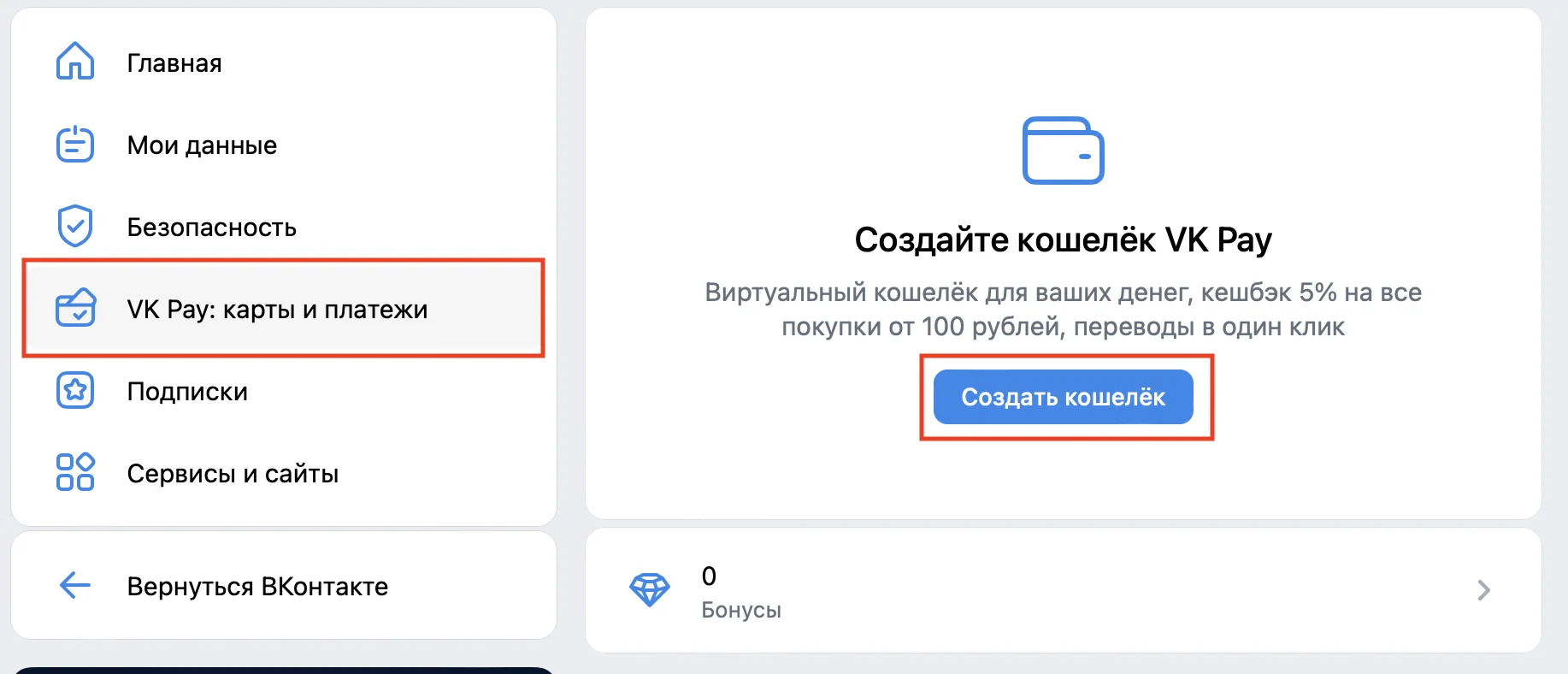
Task: Click the back arrow icon for ВКонтакте
Action: tap(75, 586)
